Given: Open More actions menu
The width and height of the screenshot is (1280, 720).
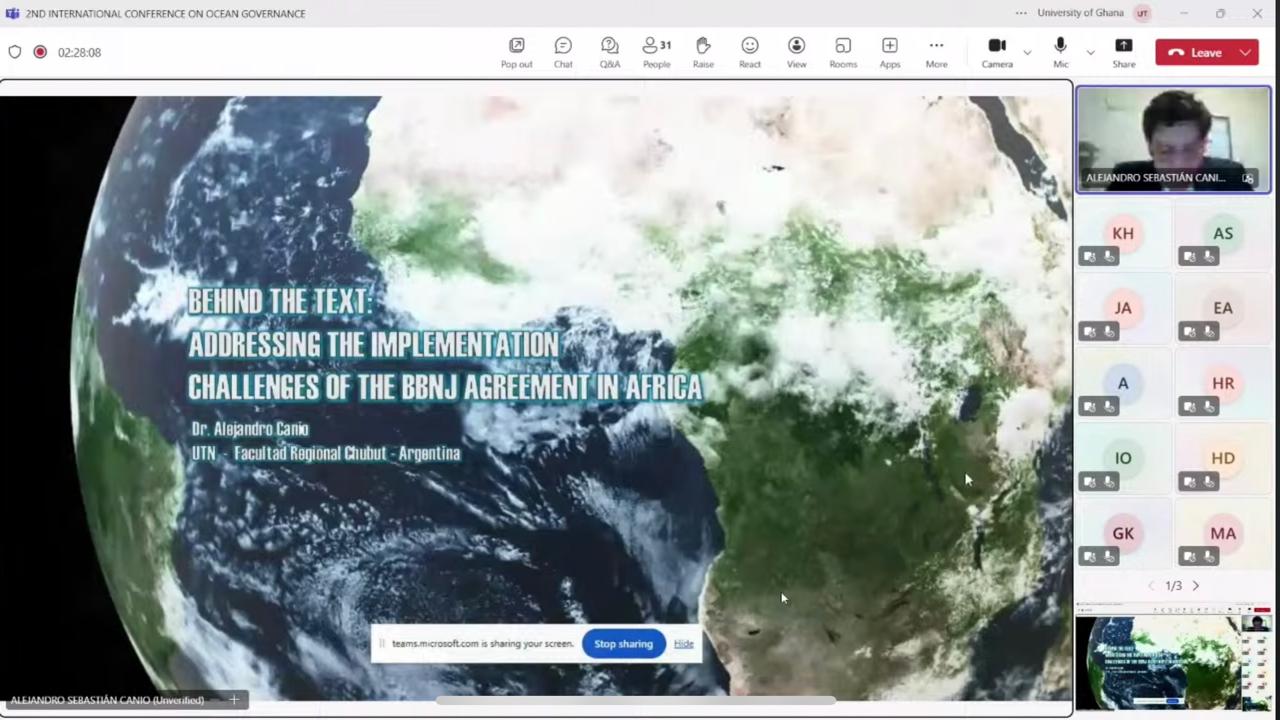Looking at the screenshot, I should pos(936,53).
